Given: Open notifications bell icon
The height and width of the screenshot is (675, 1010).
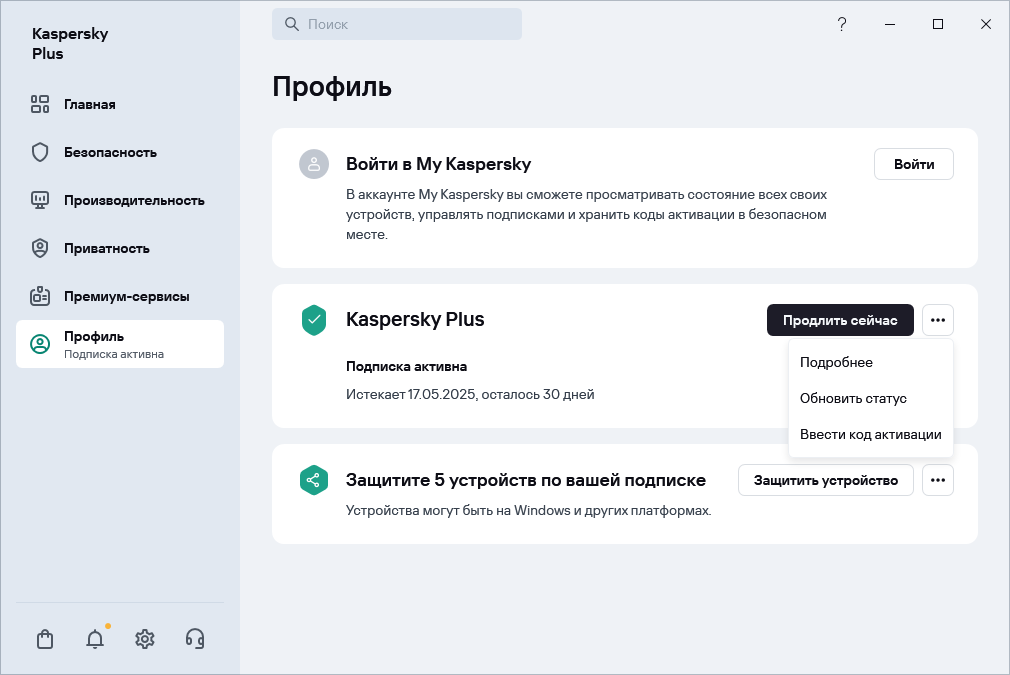Looking at the screenshot, I should click(x=95, y=639).
